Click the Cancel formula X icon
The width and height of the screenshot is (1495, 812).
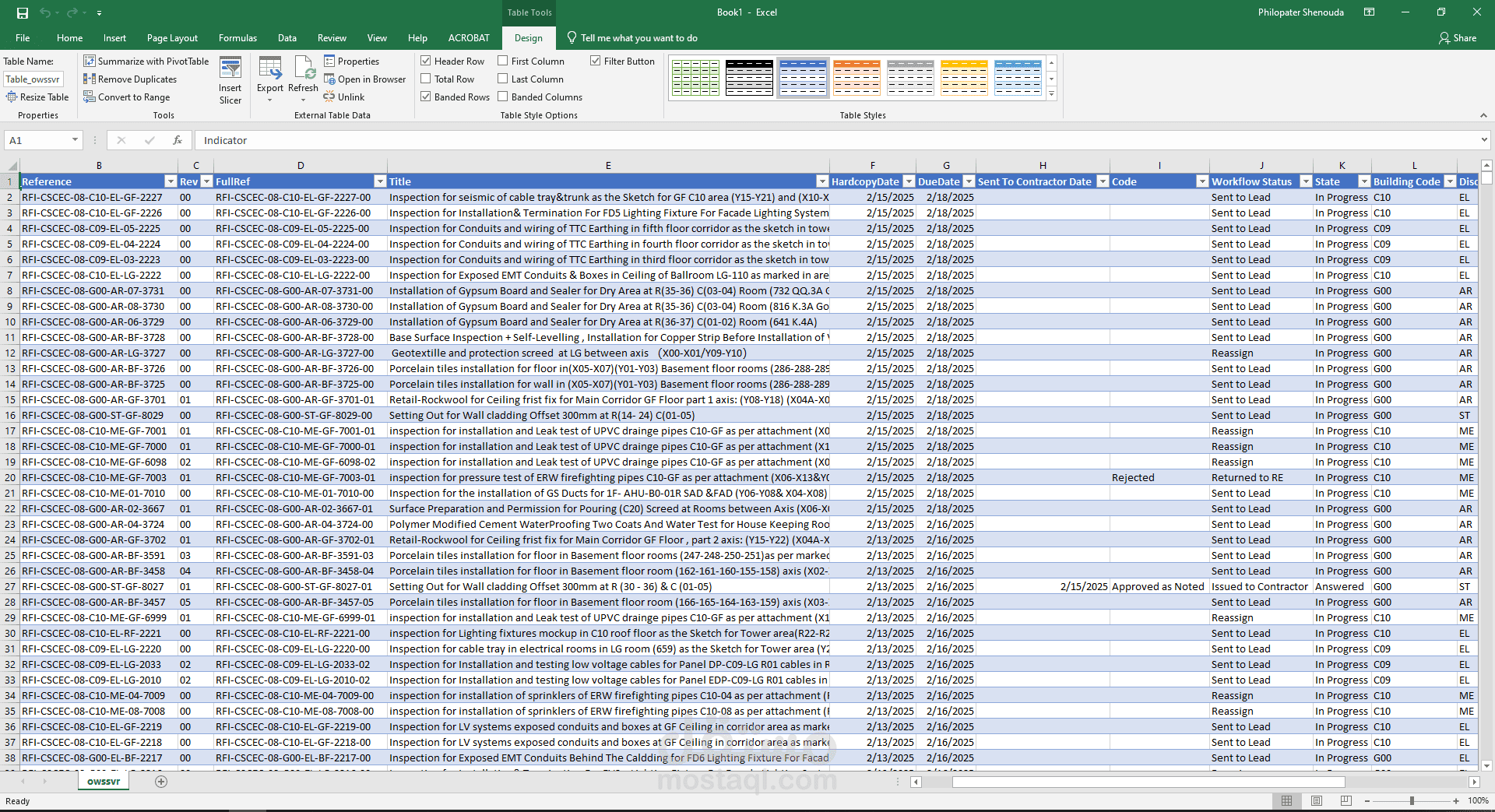[121, 140]
